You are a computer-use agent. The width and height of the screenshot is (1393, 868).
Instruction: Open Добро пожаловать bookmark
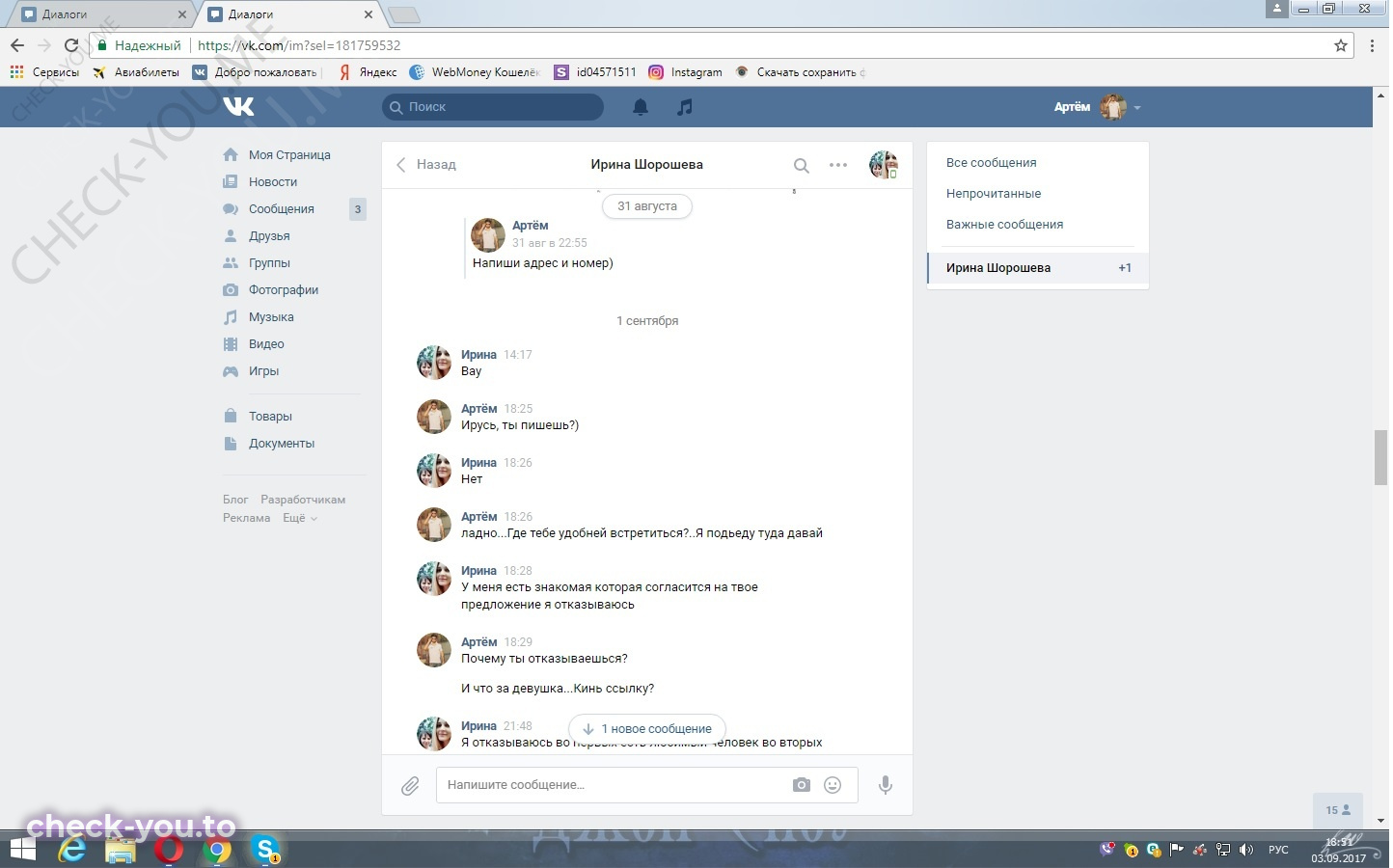(x=256, y=72)
